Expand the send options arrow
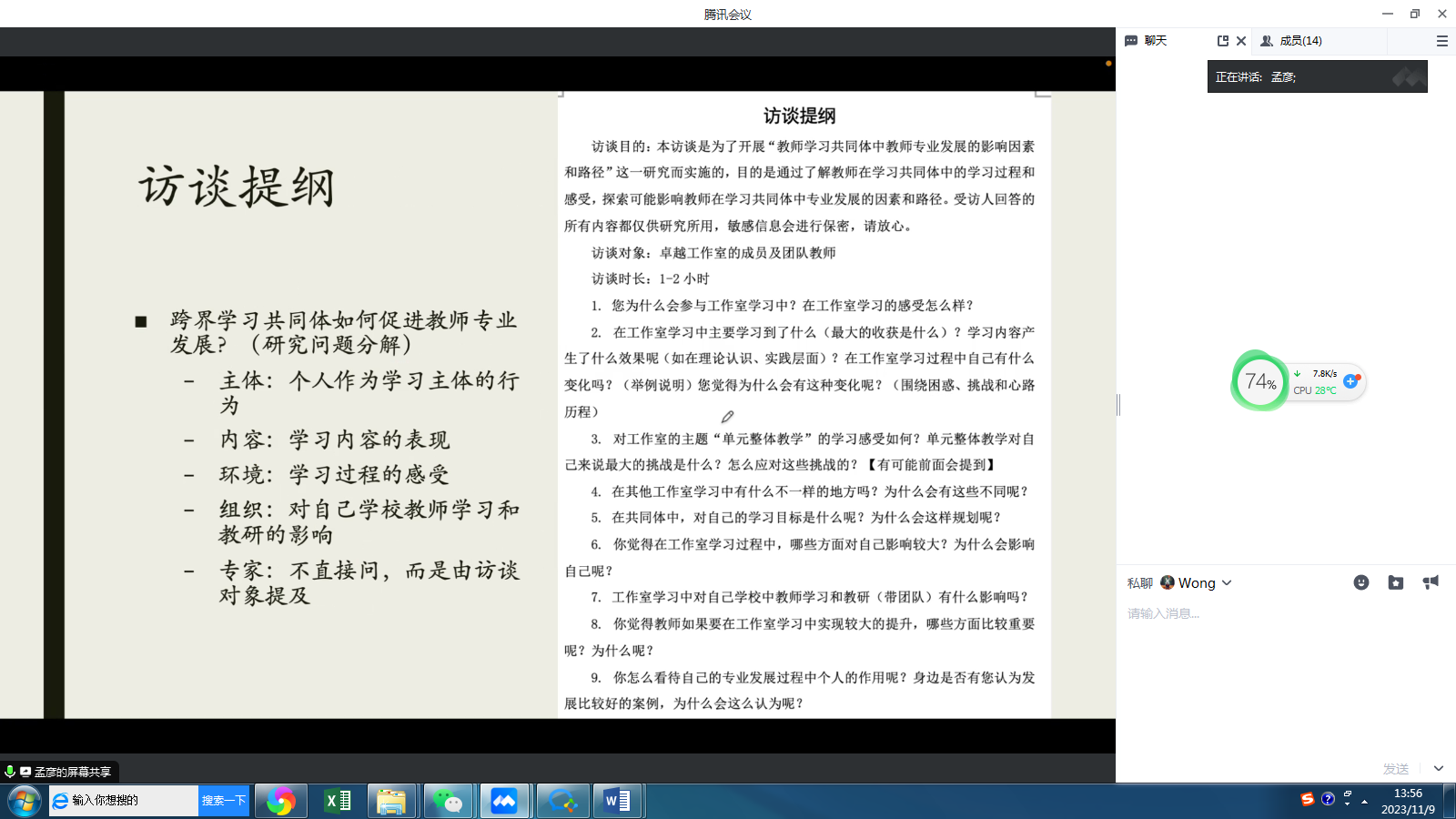Viewport: 1456px width, 819px height. 1438,769
